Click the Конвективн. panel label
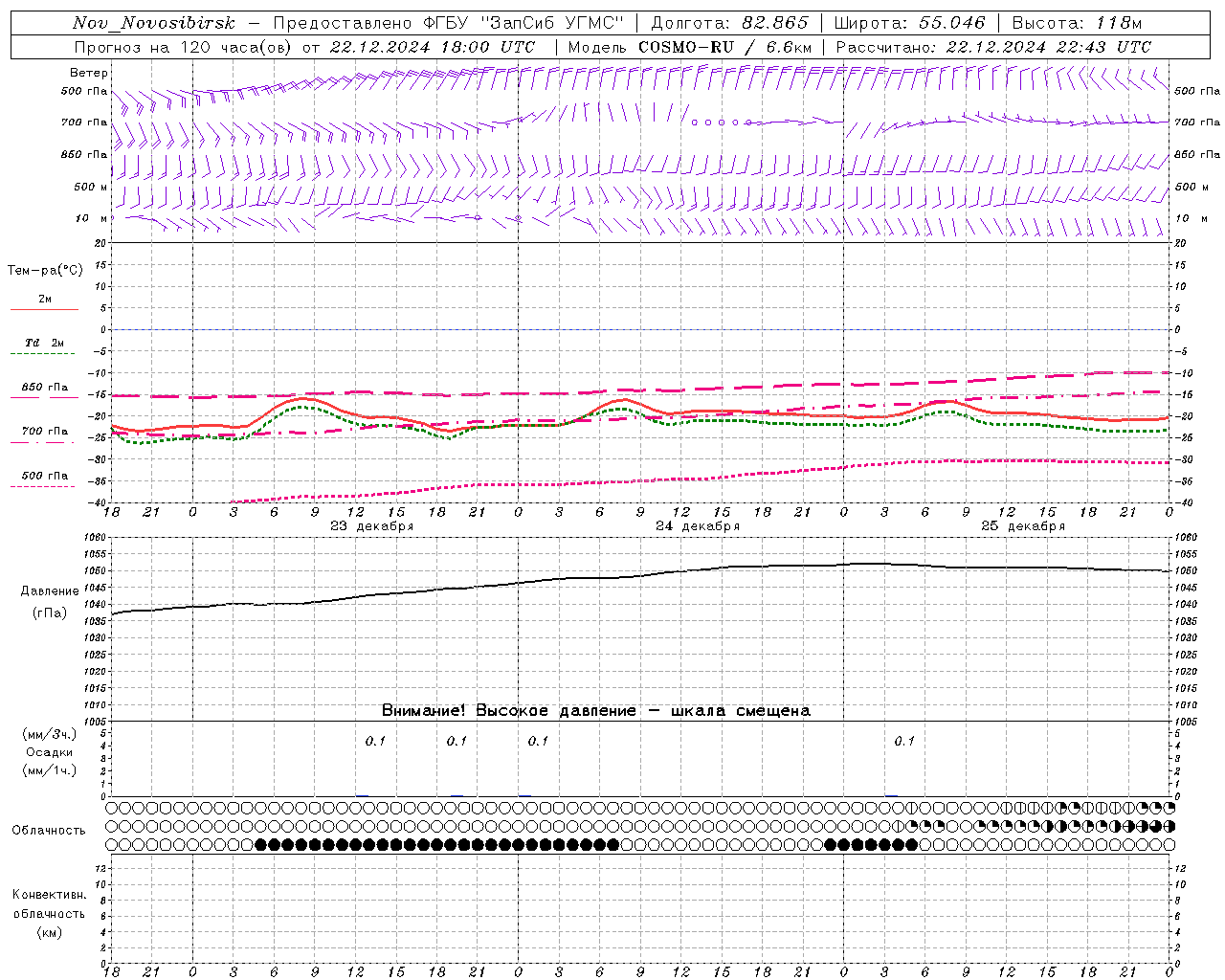The height and width of the screenshot is (980, 1225). (50, 895)
